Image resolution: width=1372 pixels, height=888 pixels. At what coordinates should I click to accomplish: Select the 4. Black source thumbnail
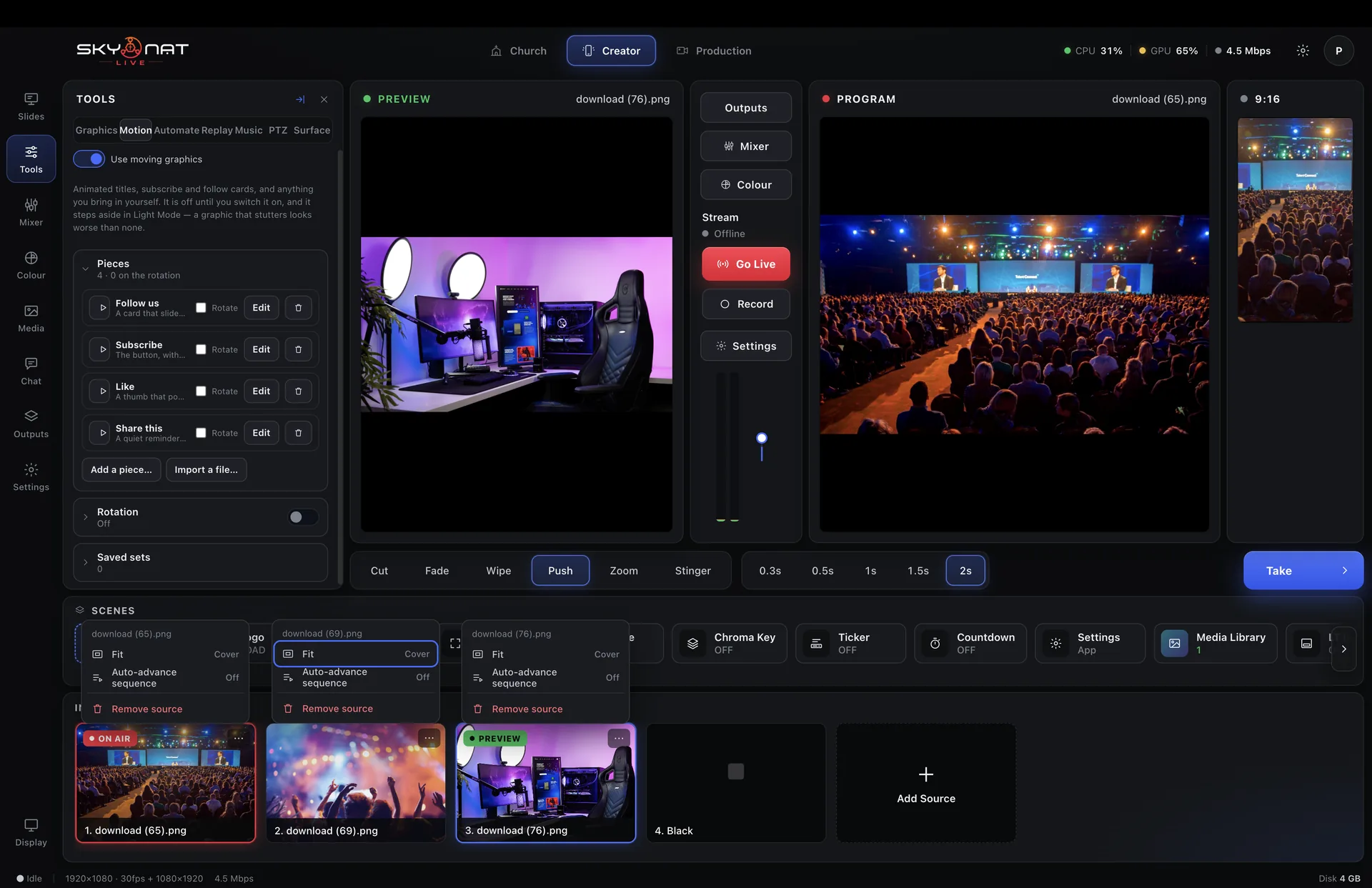pos(736,783)
